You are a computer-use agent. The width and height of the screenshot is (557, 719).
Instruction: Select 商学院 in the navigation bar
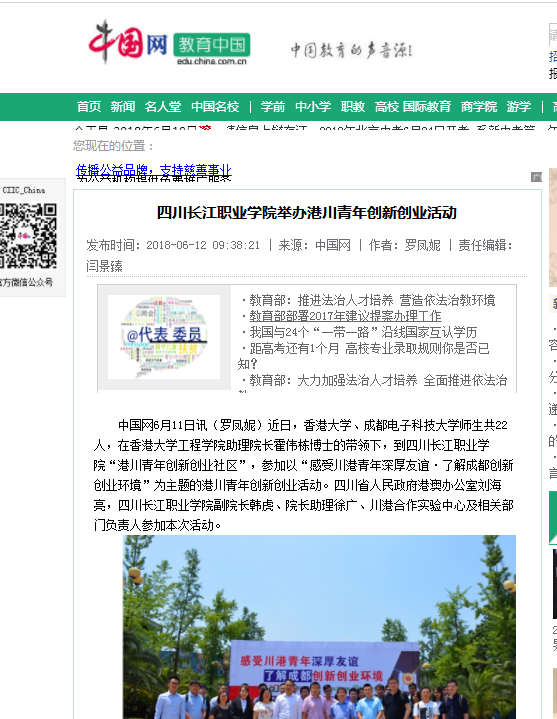coord(479,107)
